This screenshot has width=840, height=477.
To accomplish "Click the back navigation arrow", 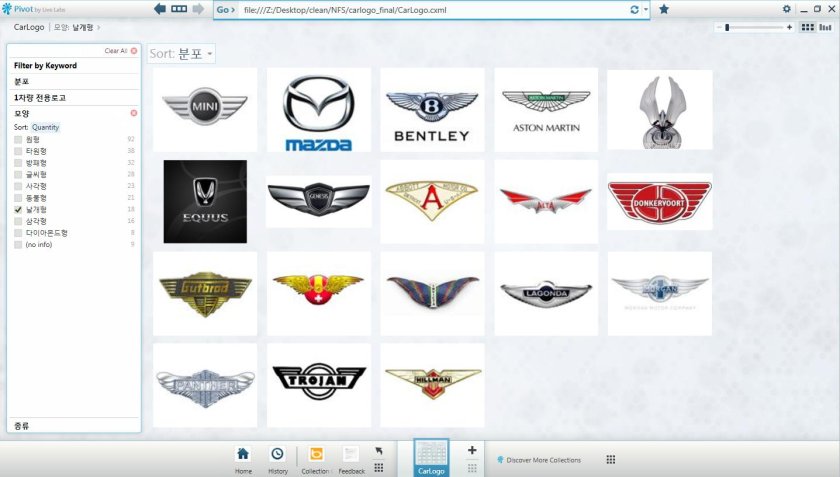I will pyautogui.click(x=160, y=9).
